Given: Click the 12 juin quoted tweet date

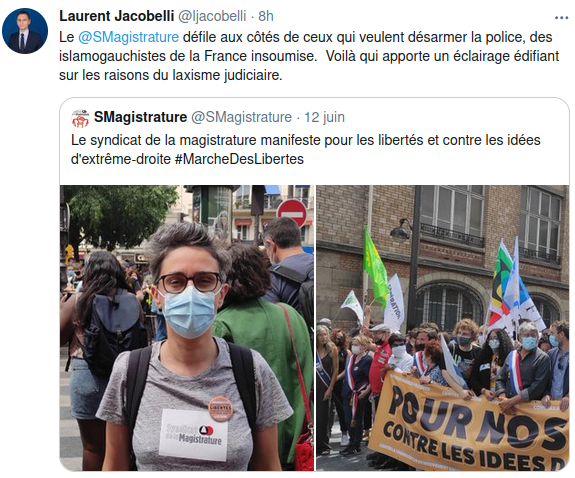Looking at the screenshot, I should click(325, 117).
